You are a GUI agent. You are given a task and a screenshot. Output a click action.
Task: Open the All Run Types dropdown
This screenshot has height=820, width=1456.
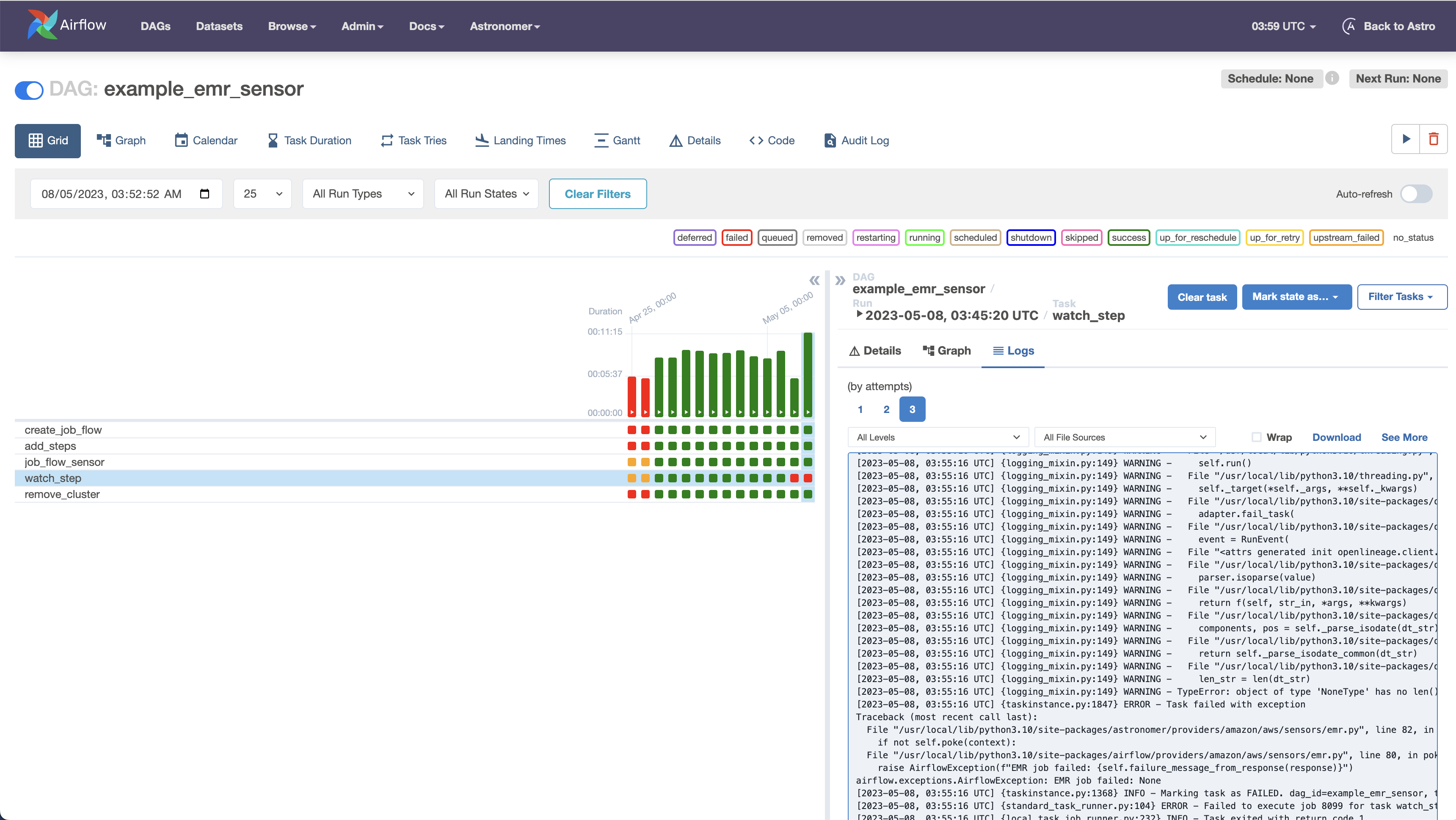[x=362, y=194]
